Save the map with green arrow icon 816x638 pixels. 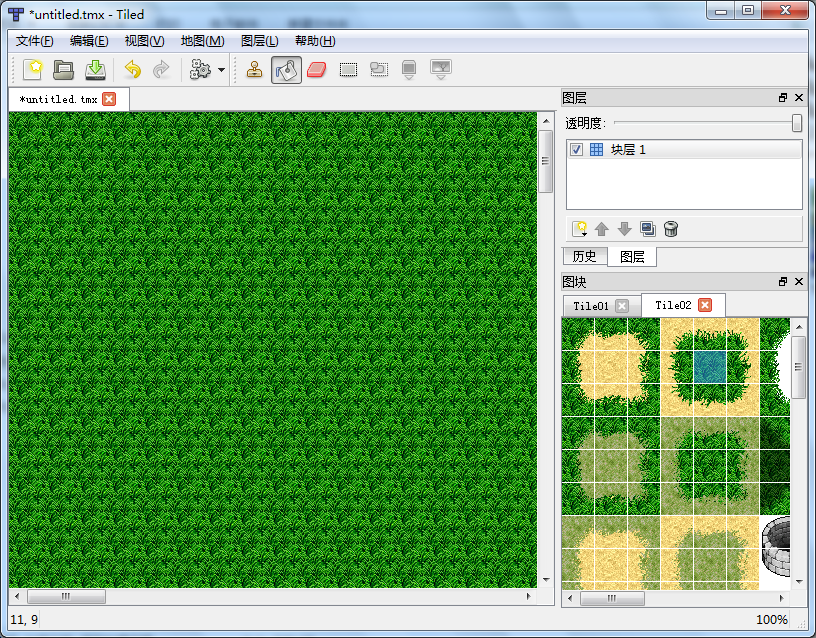coord(95,69)
